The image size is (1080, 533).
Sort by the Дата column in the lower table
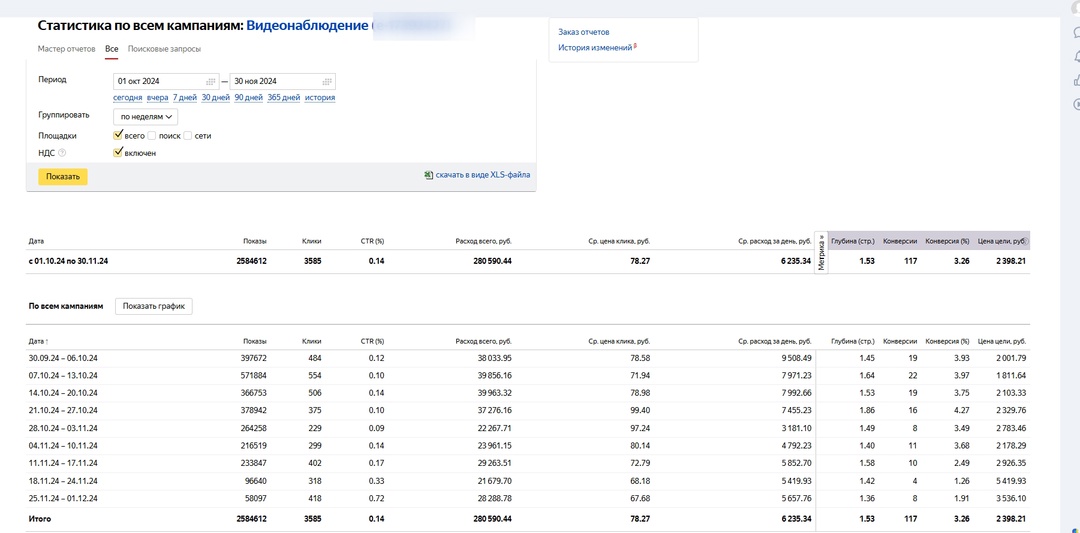point(39,342)
